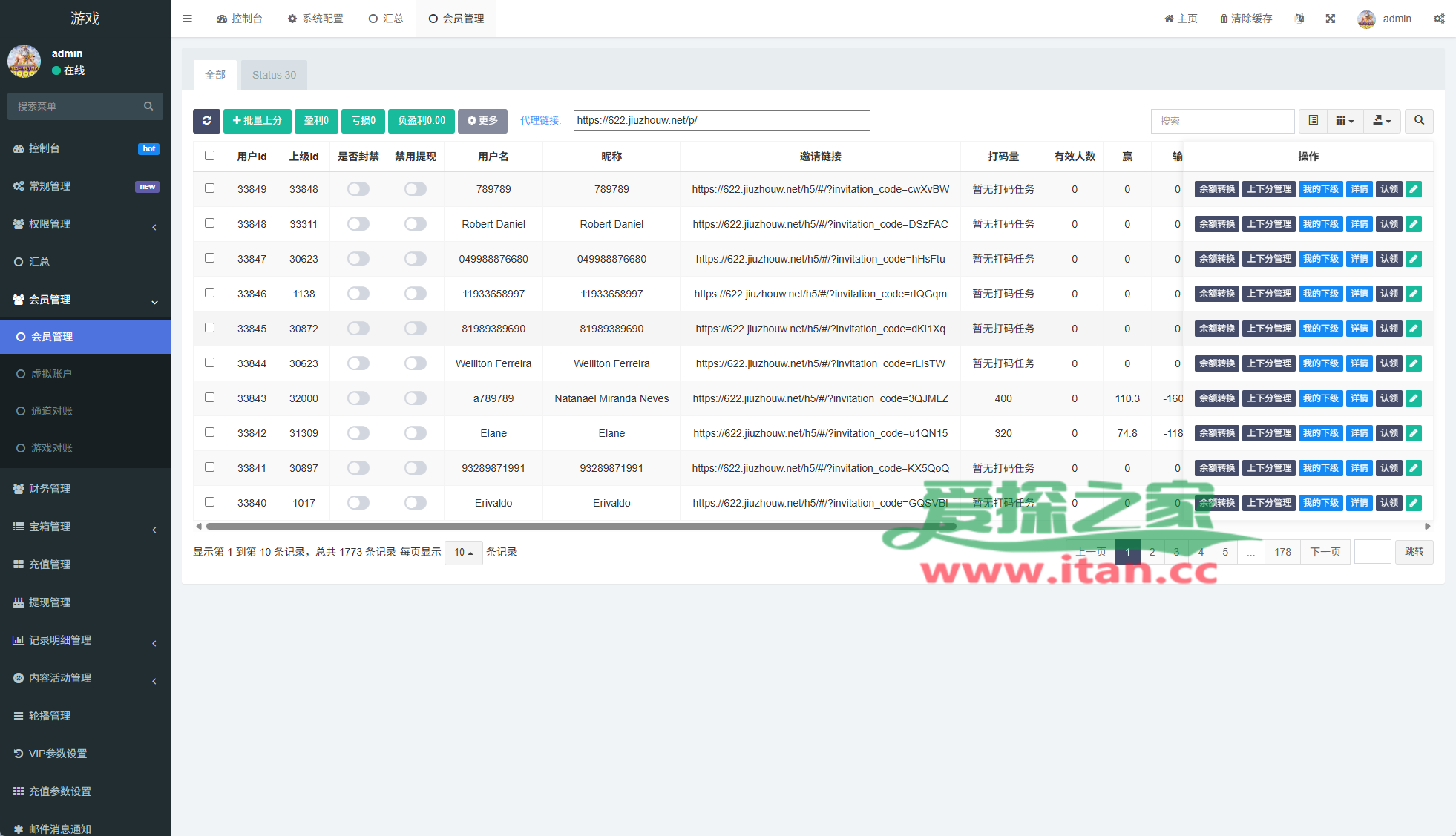Viewport: 1456px width, 836px height.
Task: Click admin avatar in top bar
Action: [x=1367, y=19]
